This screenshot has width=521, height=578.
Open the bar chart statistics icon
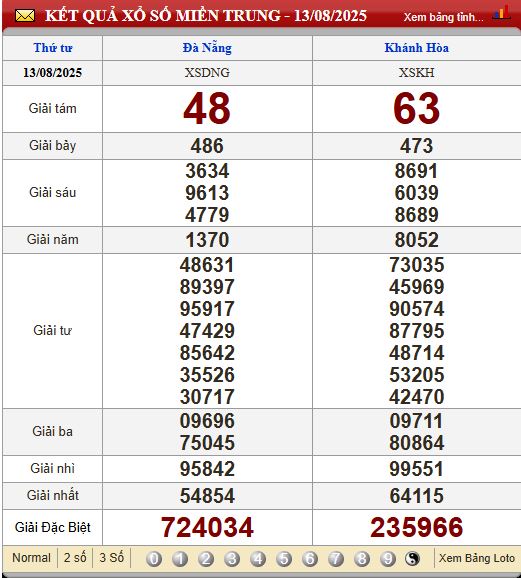click(x=501, y=13)
